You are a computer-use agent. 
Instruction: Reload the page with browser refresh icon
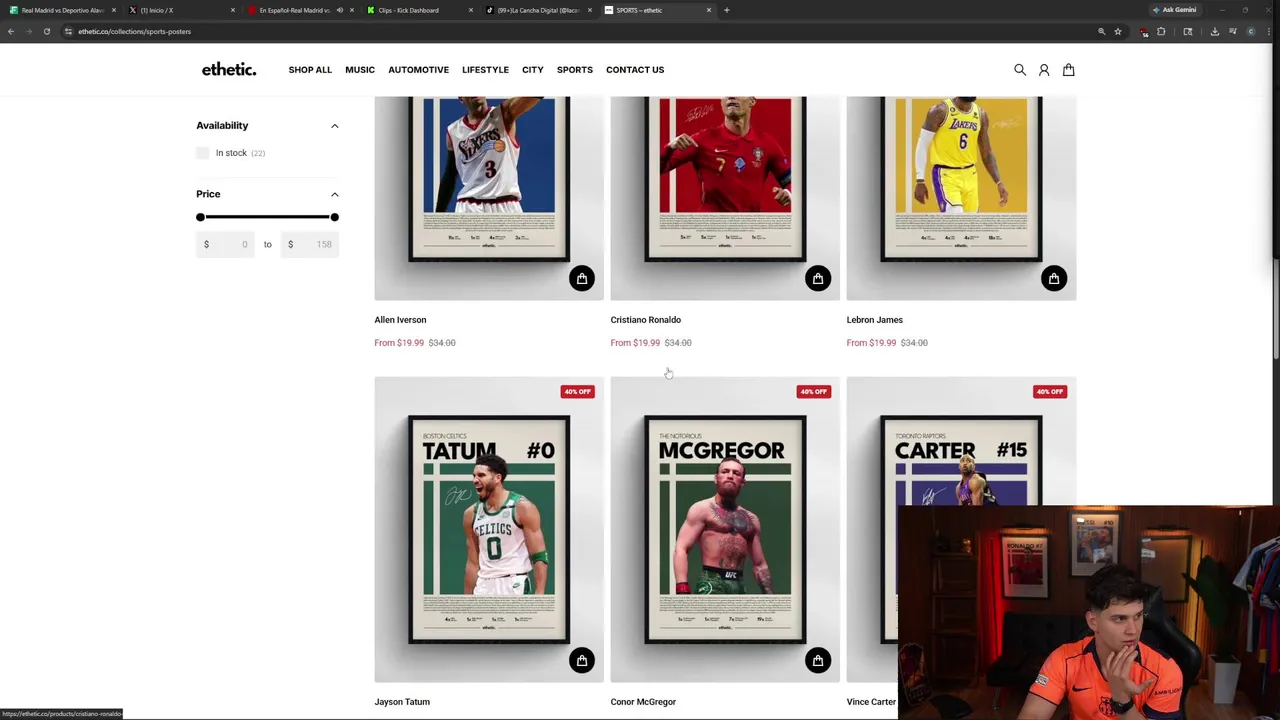tap(46, 31)
